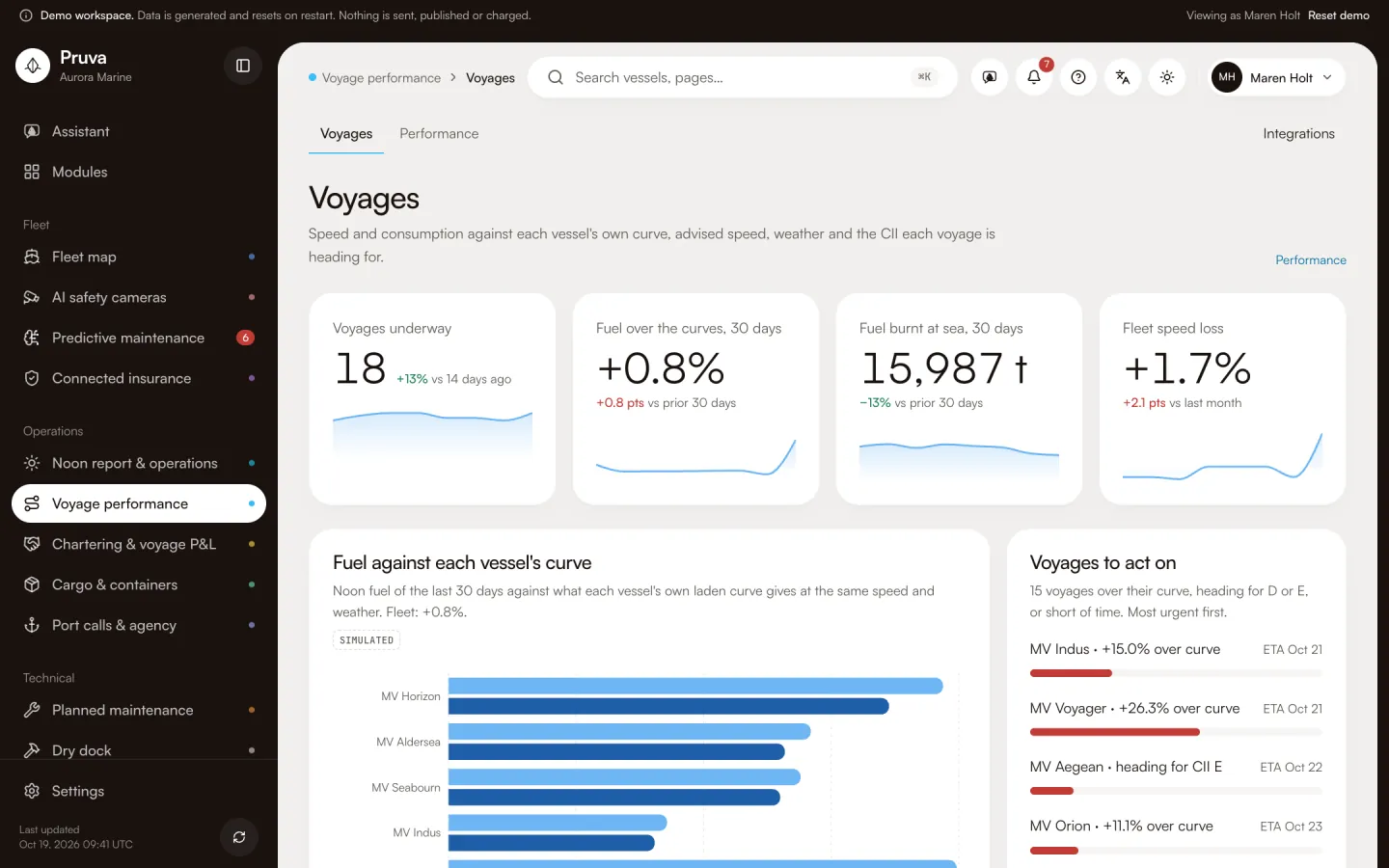Image resolution: width=1389 pixels, height=868 pixels.
Task: Focus the Search vessels, pages input
Action: [x=743, y=77]
